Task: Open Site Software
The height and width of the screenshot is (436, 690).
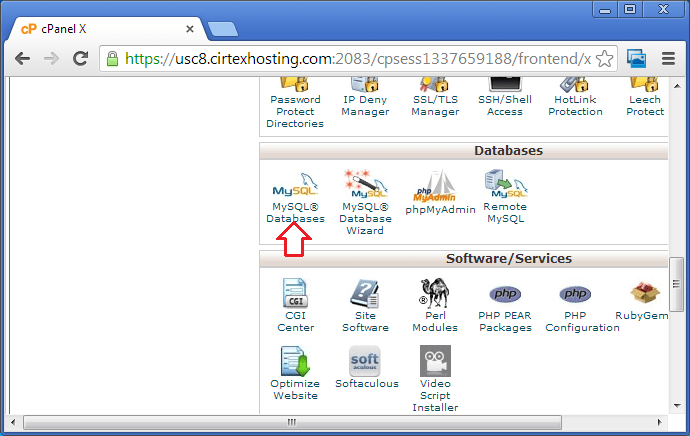Action: point(365,295)
